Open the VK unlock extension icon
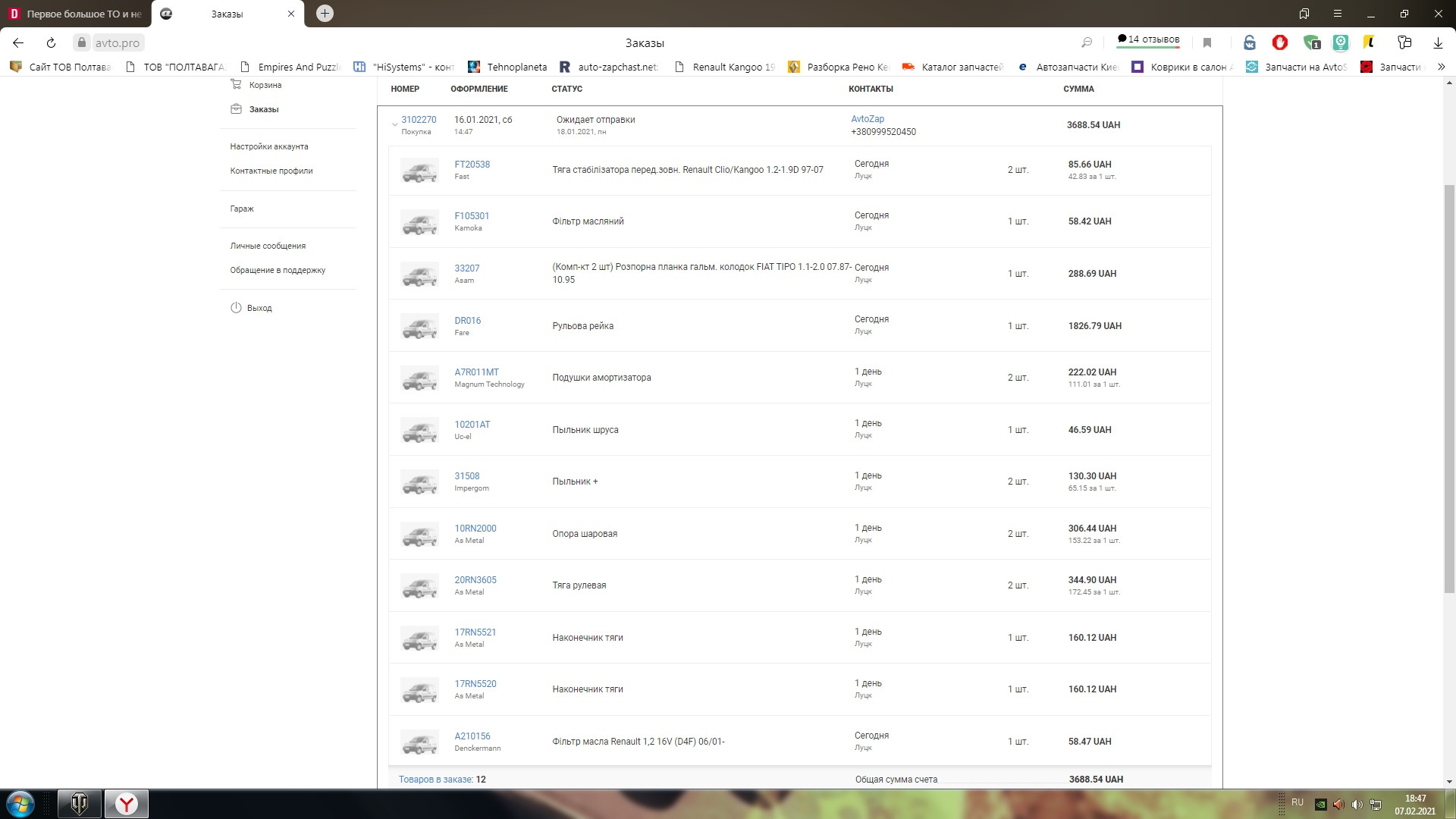The image size is (1456, 819). [1250, 43]
